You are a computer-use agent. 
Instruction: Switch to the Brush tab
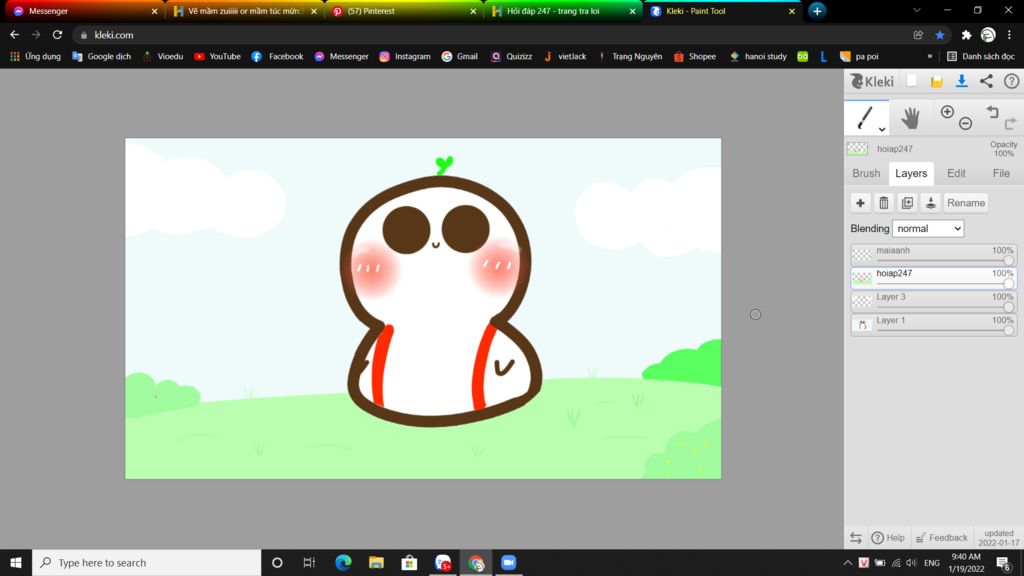[866, 173]
